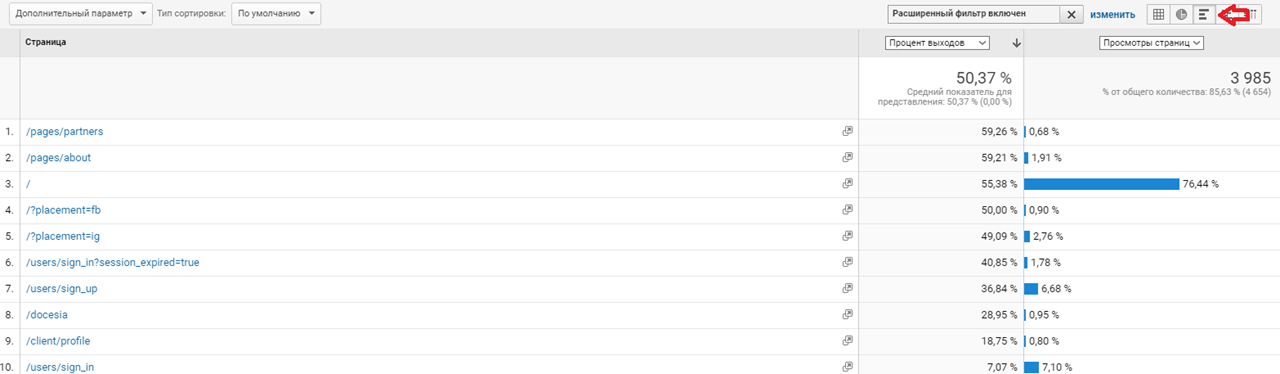Select the performance bar view icon
The width and height of the screenshot is (1280, 374).
tap(1204, 14)
